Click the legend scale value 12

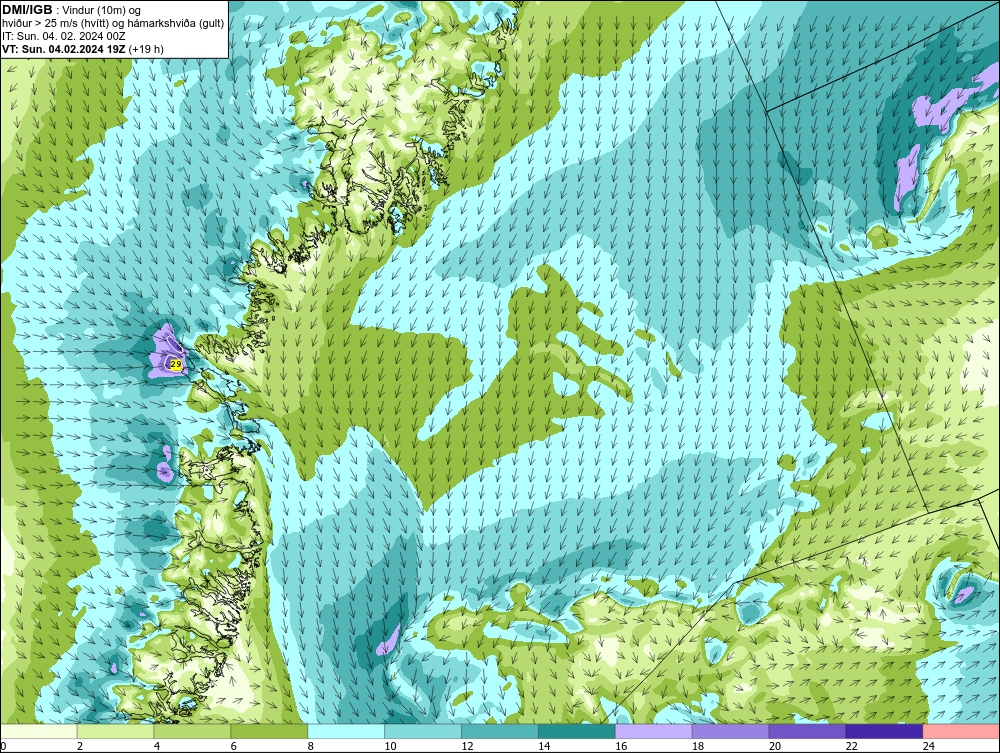(x=467, y=746)
